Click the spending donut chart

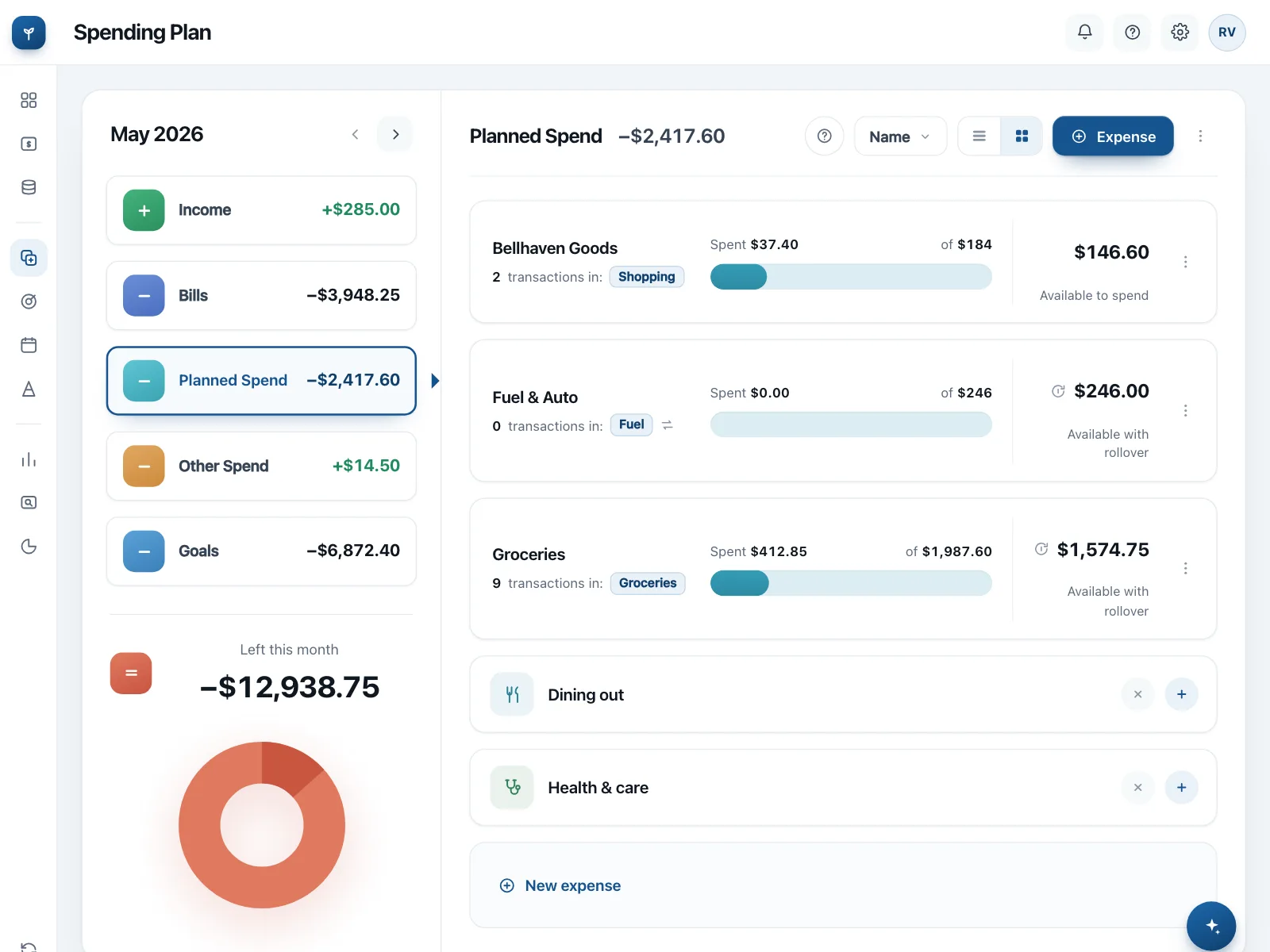[x=262, y=825]
